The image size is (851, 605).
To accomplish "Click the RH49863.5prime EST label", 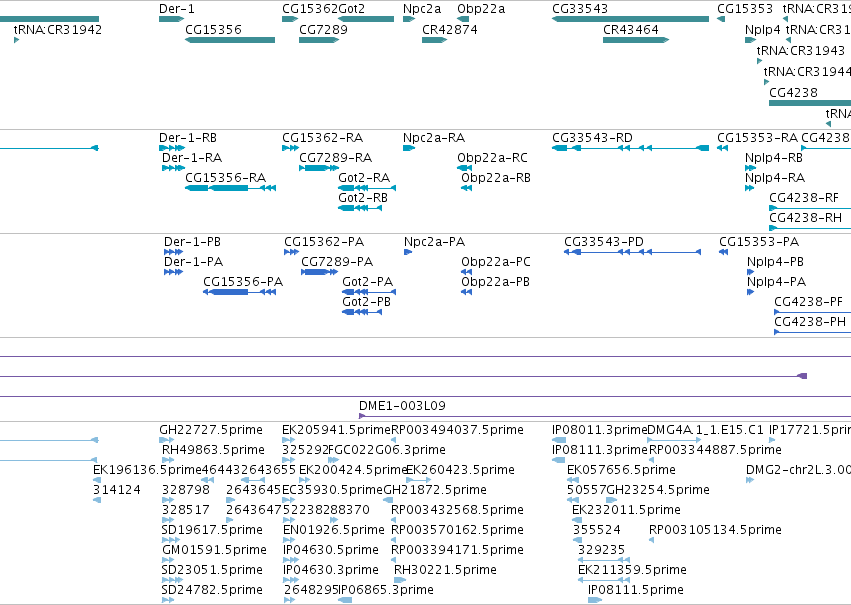I will (213, 450).
